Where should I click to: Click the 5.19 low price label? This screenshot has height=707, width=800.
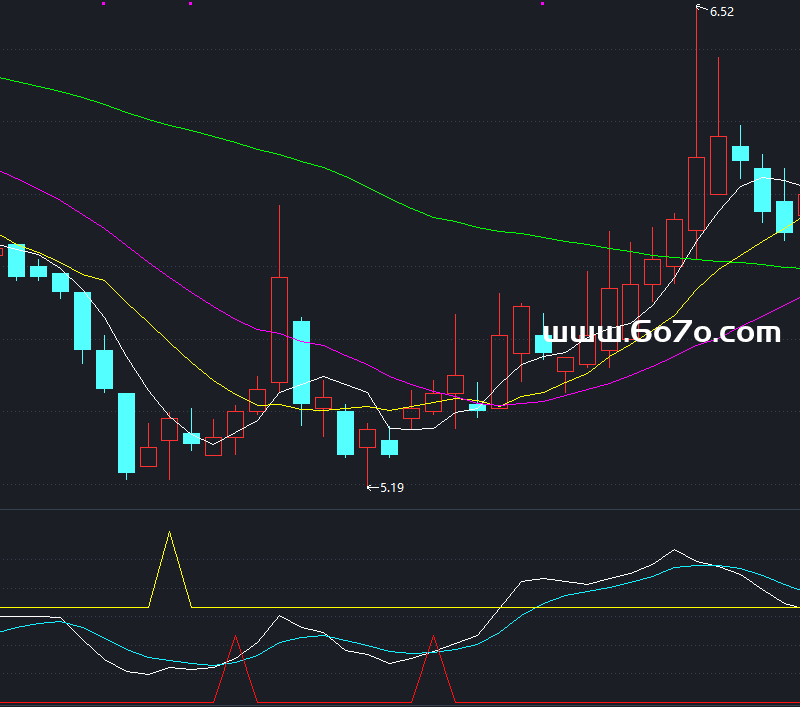pyautogui.click(x=392, y=488)
